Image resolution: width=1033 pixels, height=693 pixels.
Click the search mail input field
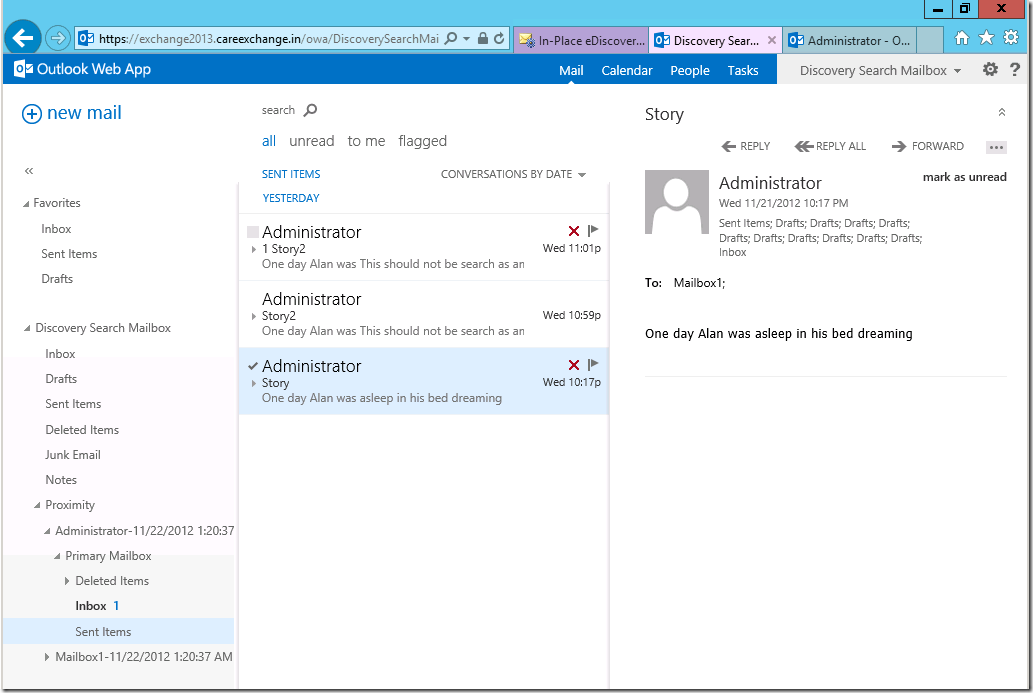(278, 110)
